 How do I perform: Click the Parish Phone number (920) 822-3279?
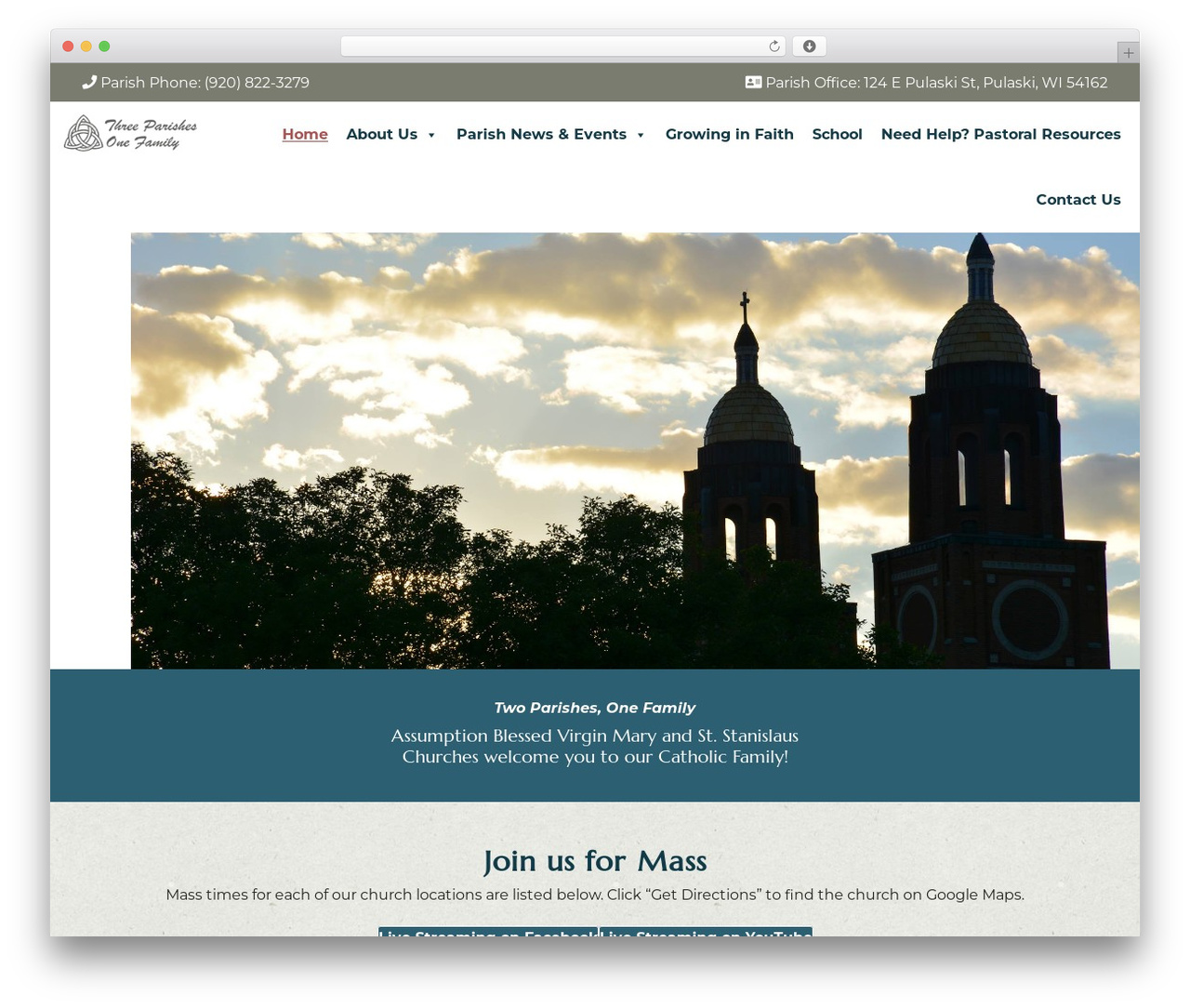[257, 82]
